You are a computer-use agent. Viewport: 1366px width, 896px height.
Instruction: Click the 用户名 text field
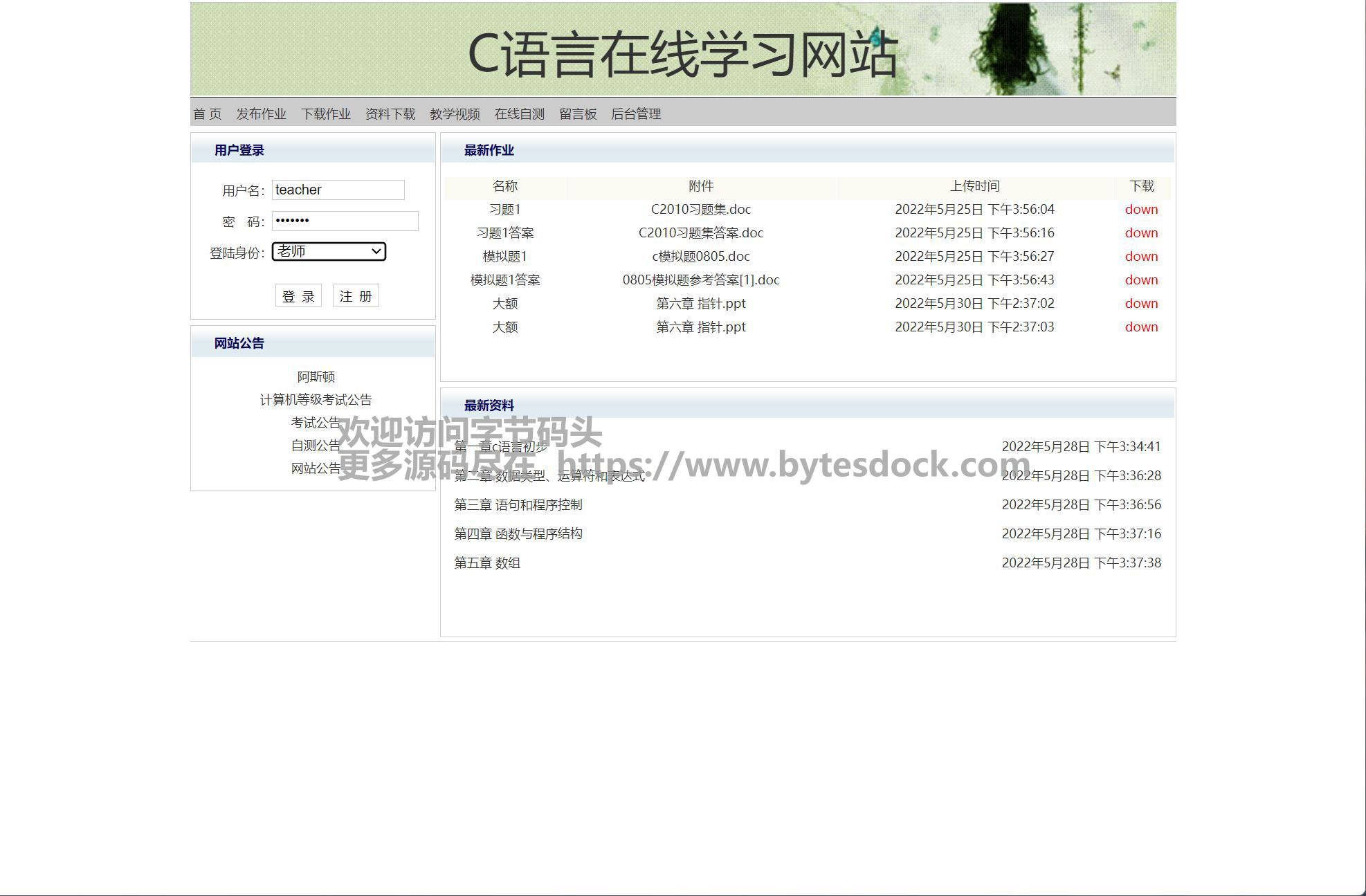click(x=338, y=190)
